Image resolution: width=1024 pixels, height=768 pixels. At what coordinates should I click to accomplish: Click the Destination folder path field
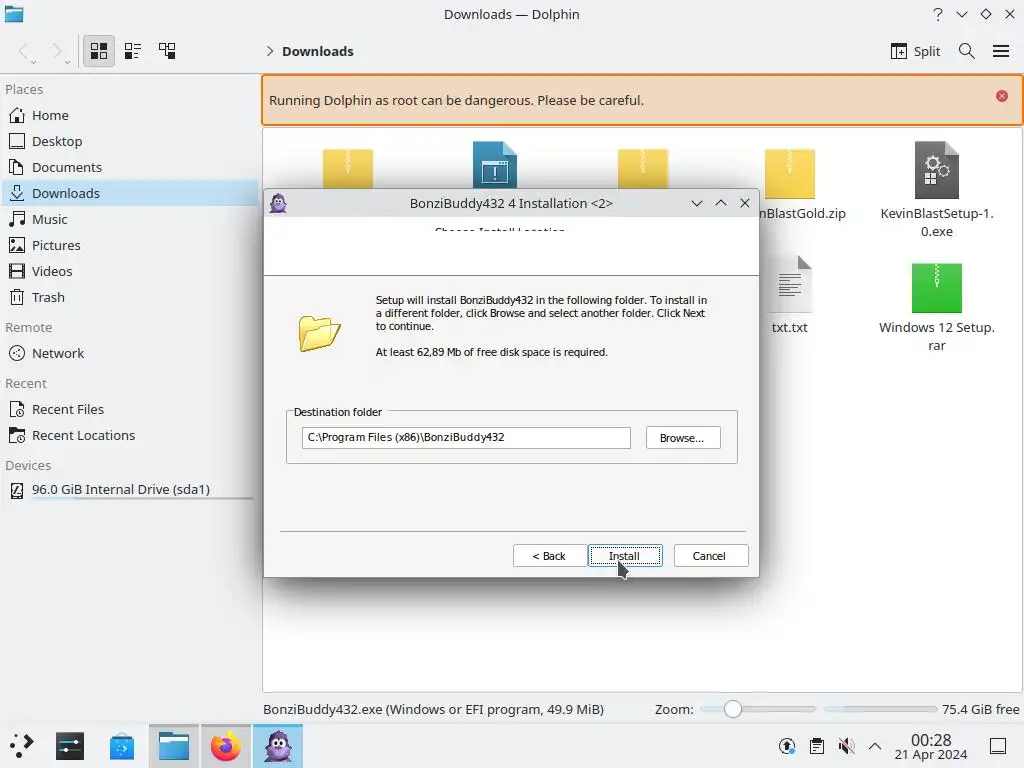[x=466, y=438]
